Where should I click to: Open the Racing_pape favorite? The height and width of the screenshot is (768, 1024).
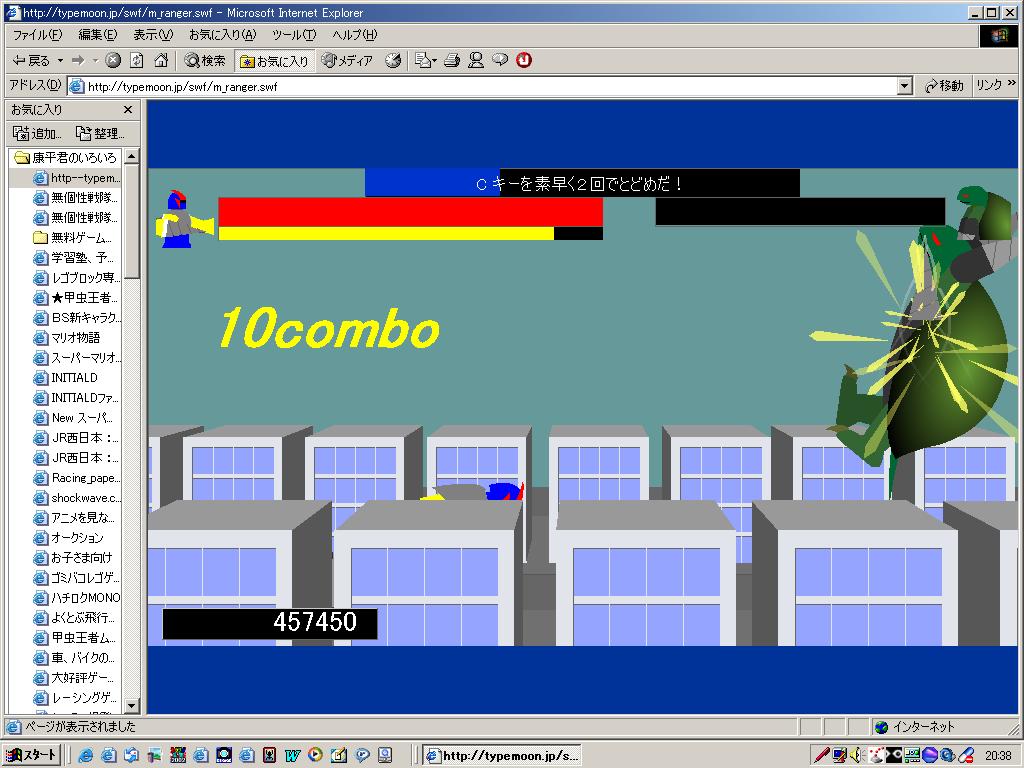76,478
